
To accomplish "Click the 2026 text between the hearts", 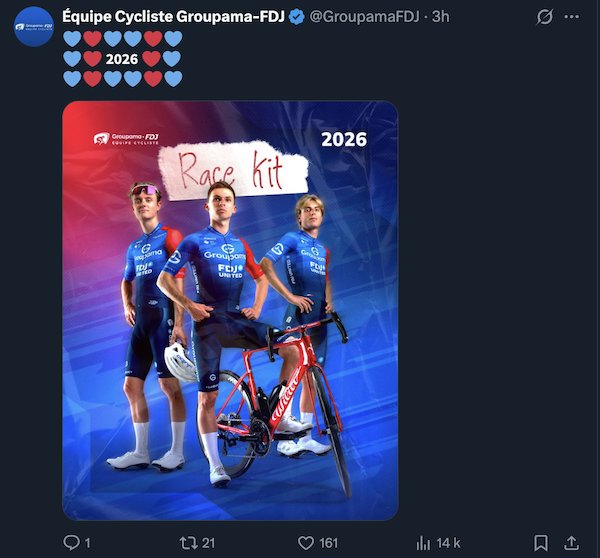I will coord(121,58).
